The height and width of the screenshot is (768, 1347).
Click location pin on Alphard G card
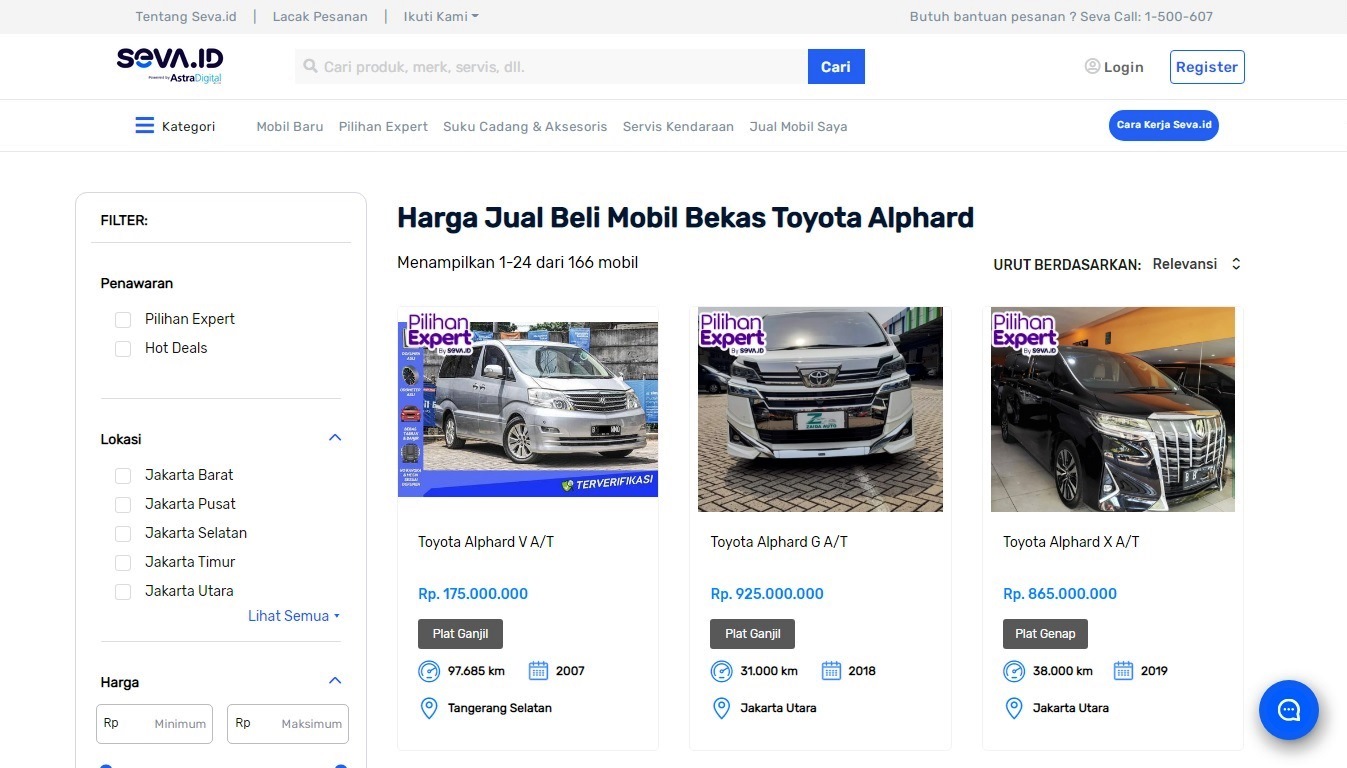click(x=721, y=708)
